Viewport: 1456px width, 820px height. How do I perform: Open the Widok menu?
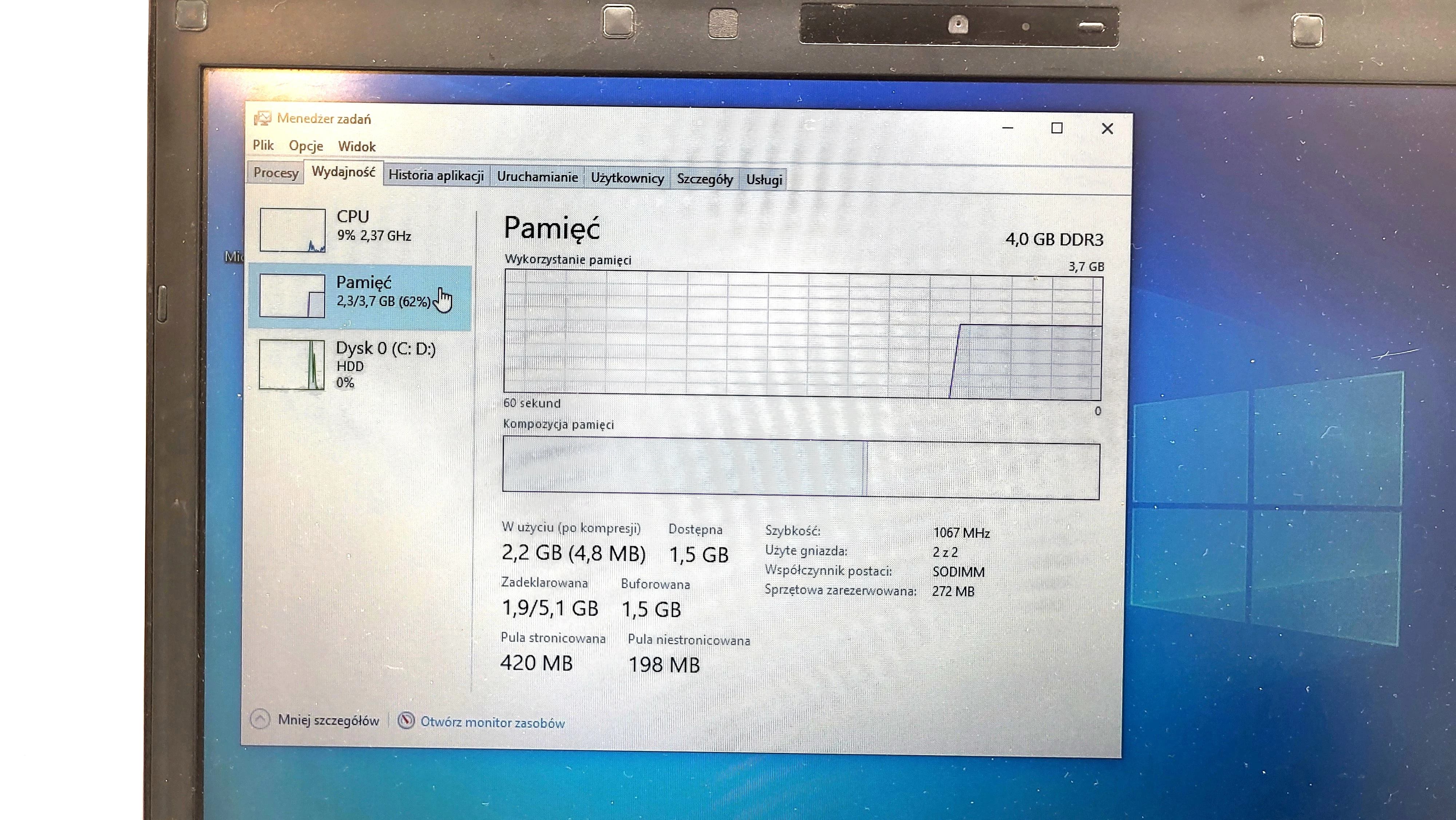click(357, 145)
